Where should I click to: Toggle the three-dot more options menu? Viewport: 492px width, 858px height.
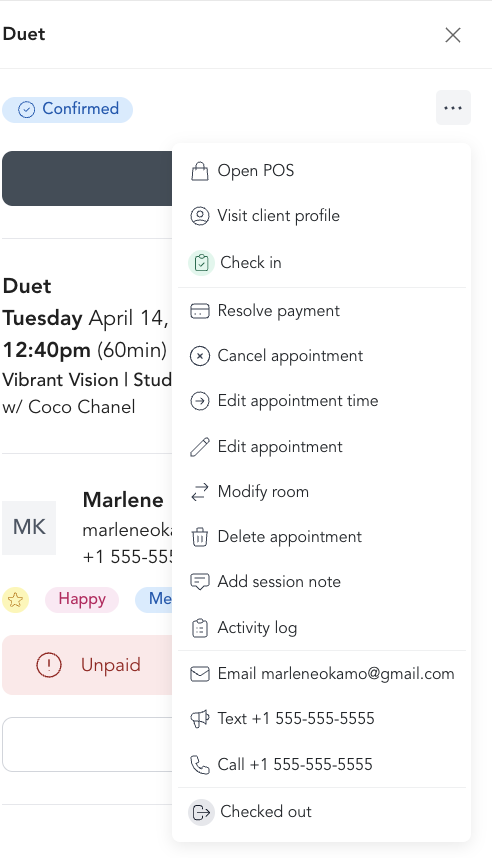tap(453, 108)
